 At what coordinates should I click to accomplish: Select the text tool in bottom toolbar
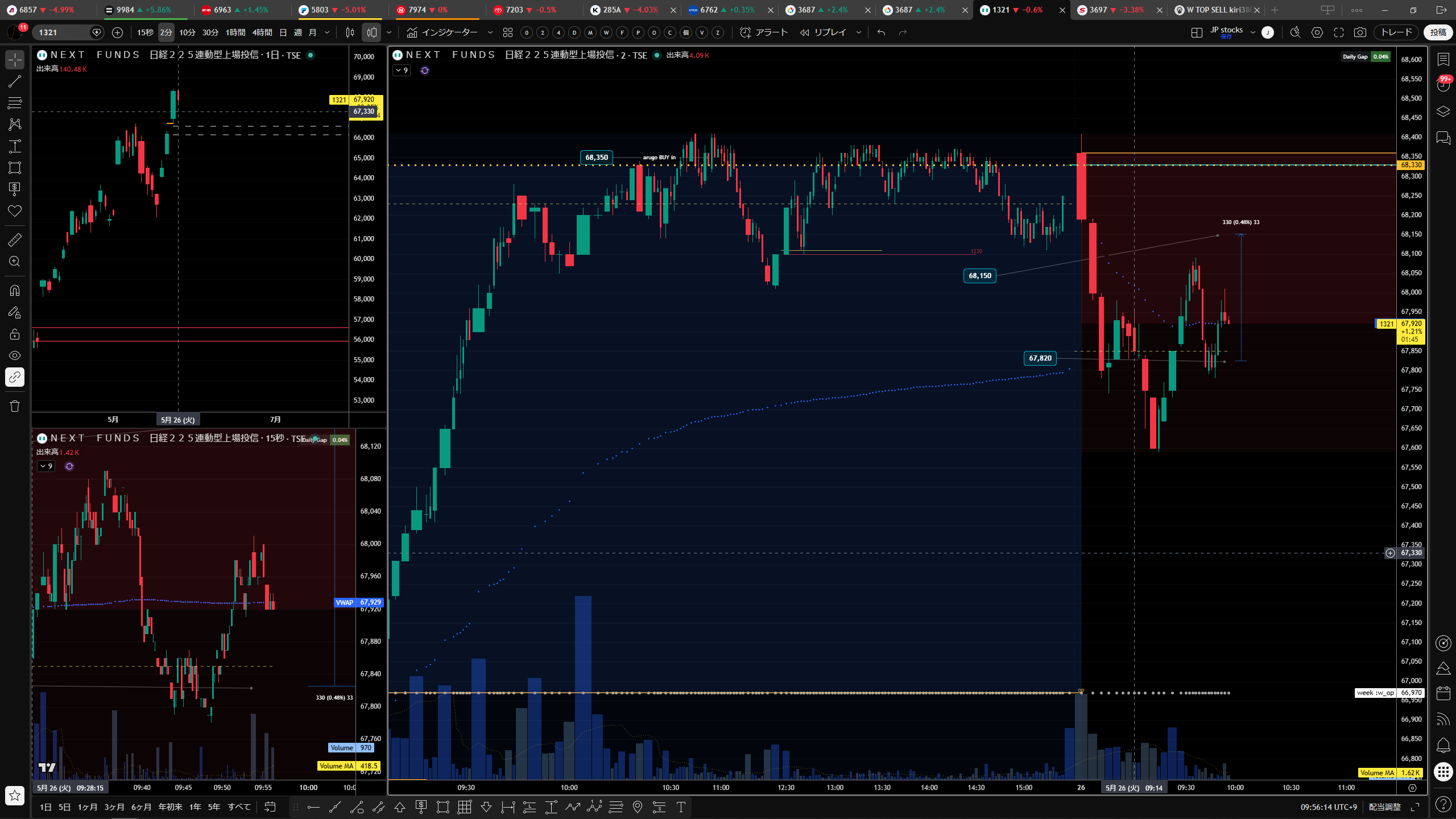(681, 807)
